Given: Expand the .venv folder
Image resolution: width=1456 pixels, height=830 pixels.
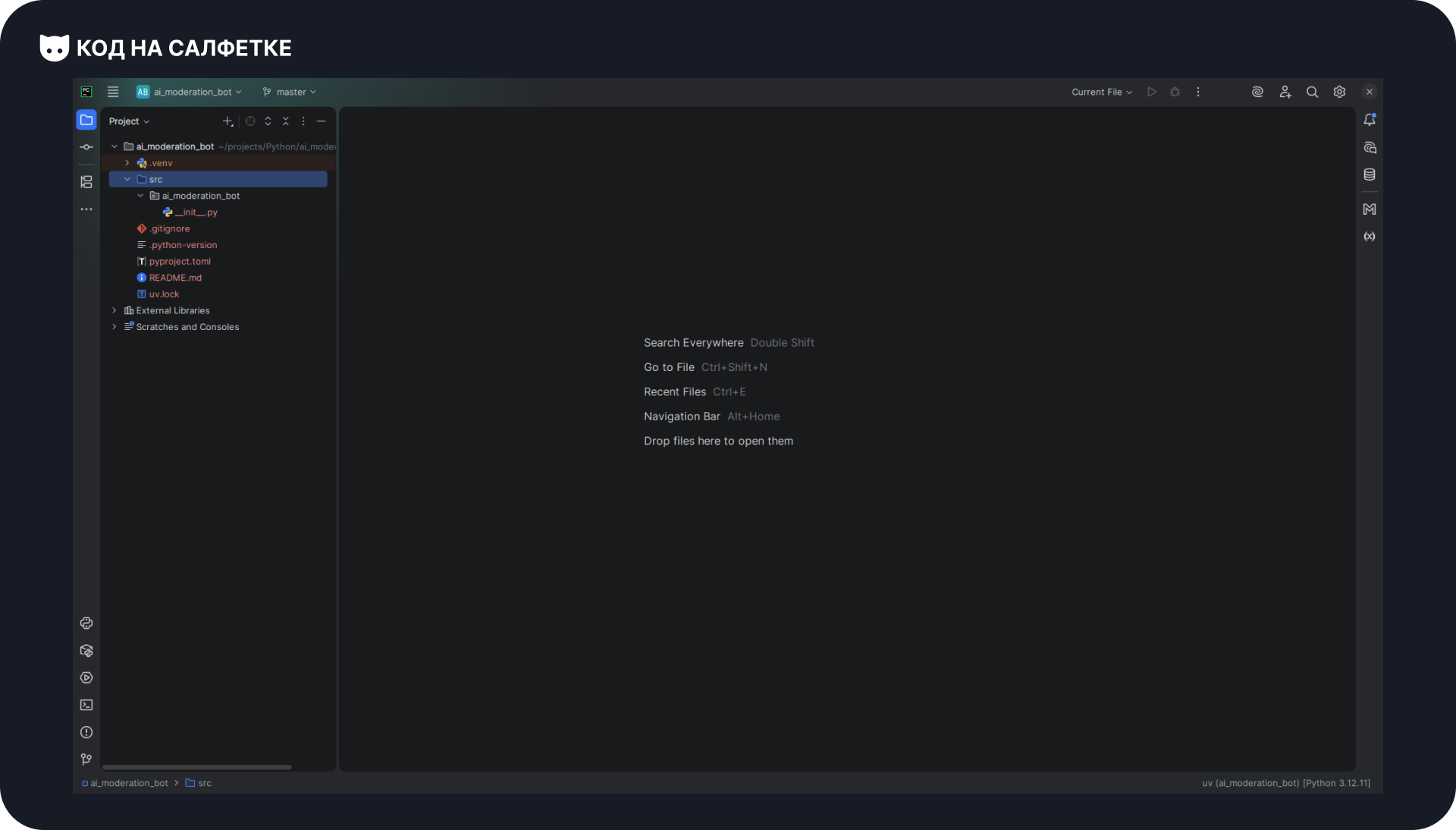Looking at the screenshot, I should 127,163.
